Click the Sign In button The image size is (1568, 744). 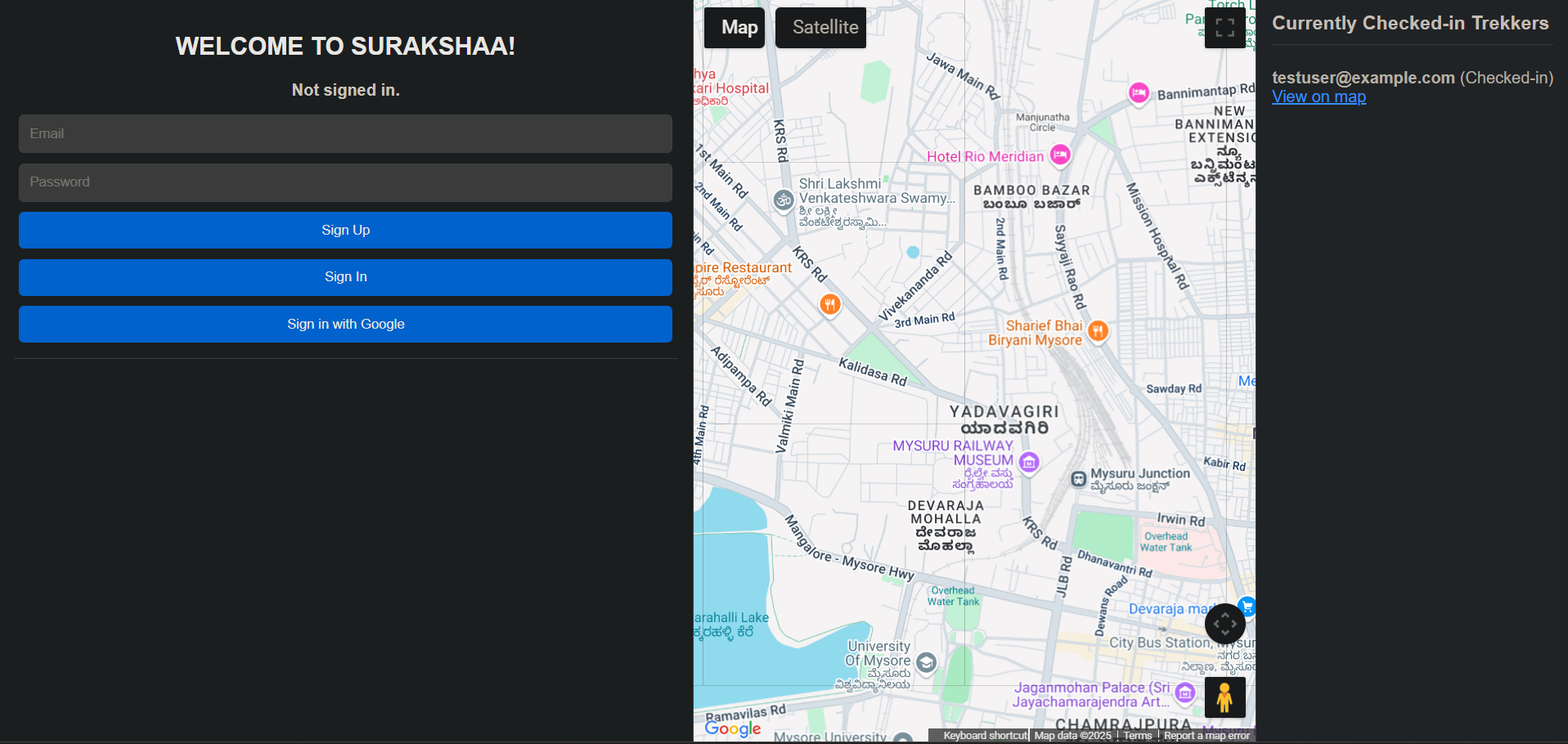[345, 277]
